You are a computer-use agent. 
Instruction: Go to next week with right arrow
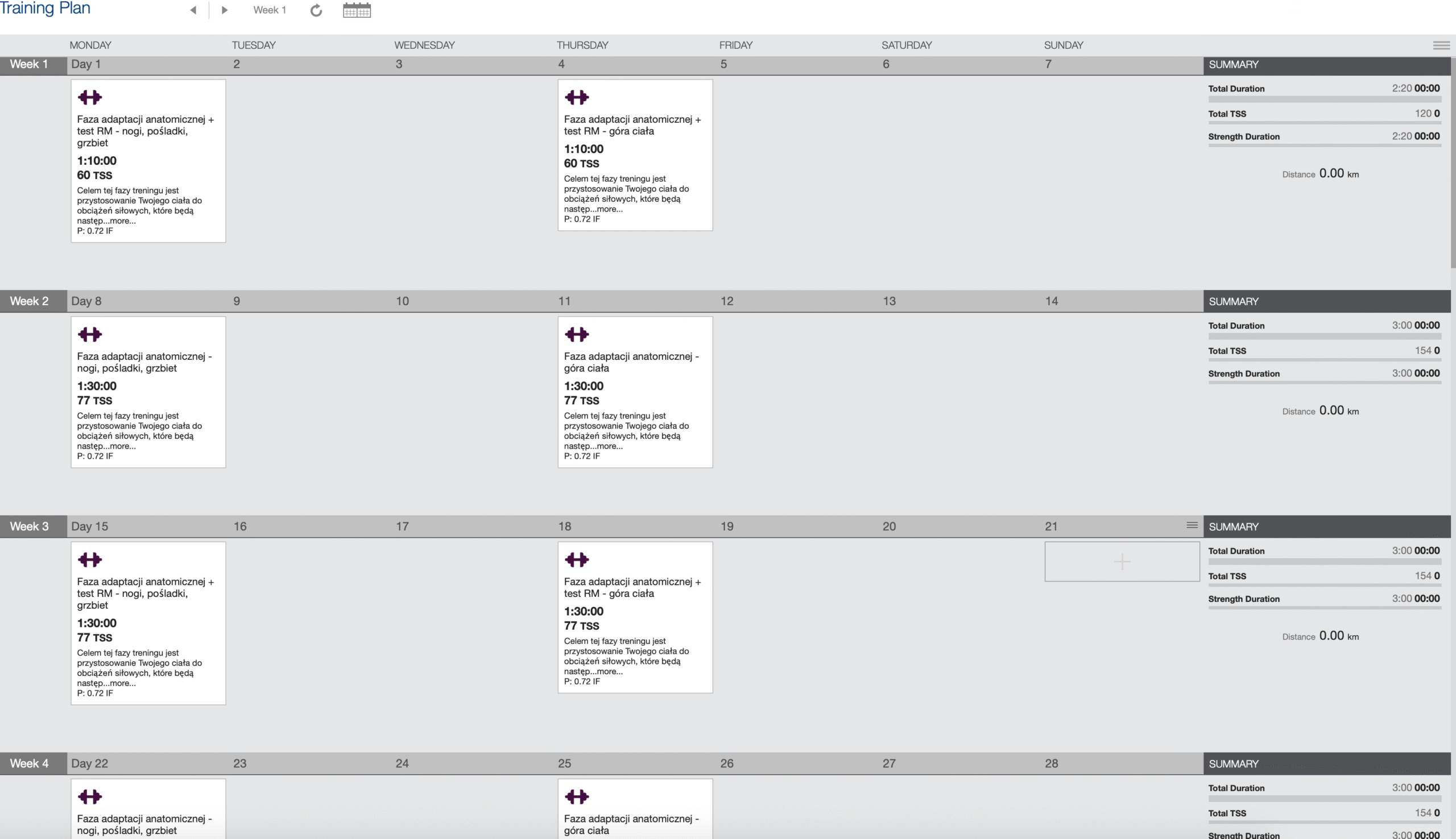tap(225, 10)
